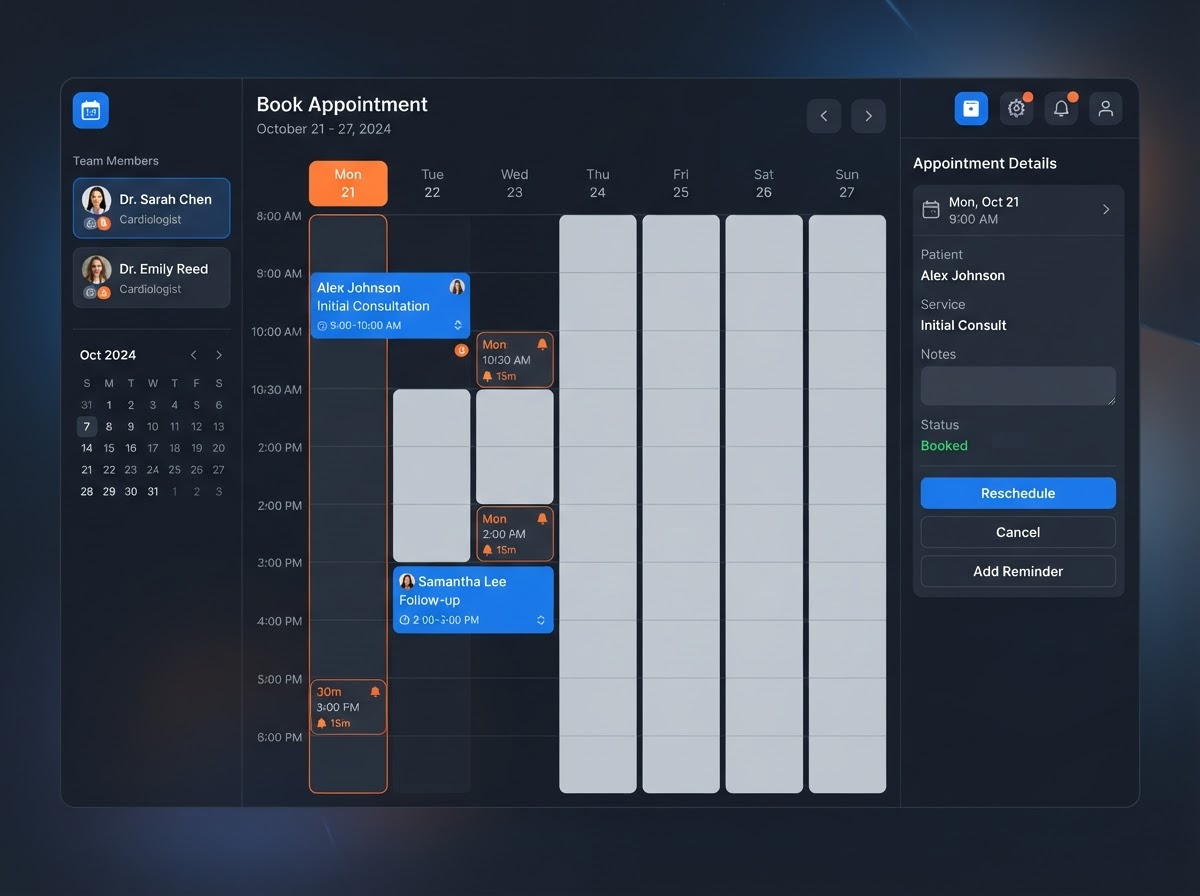Click the Oct 2024 month label
This screenshot has height=896, width=1200.
coord(108,355)
